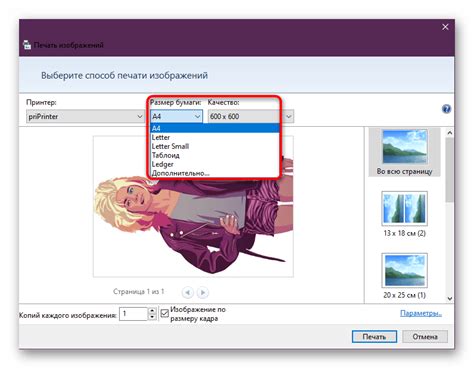Viewport: 474px width, 369px height.
Task: Choose Дополнительно... in the paper size list
Action: pyautogui.click(x=215, y=173)
